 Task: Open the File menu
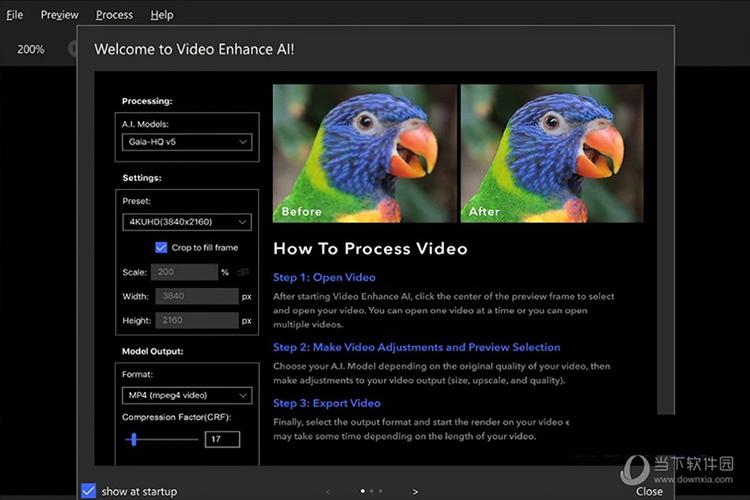[15, 15]
